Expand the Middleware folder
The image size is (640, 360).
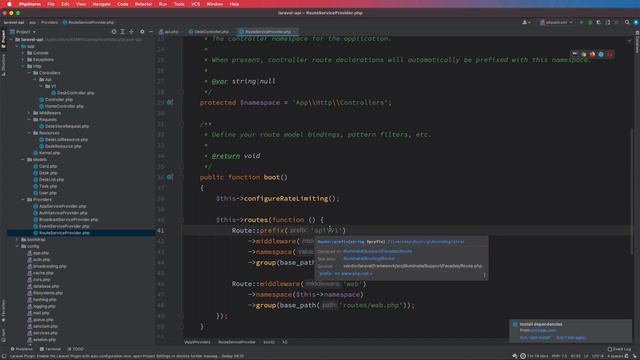click(x=29, y=113)
